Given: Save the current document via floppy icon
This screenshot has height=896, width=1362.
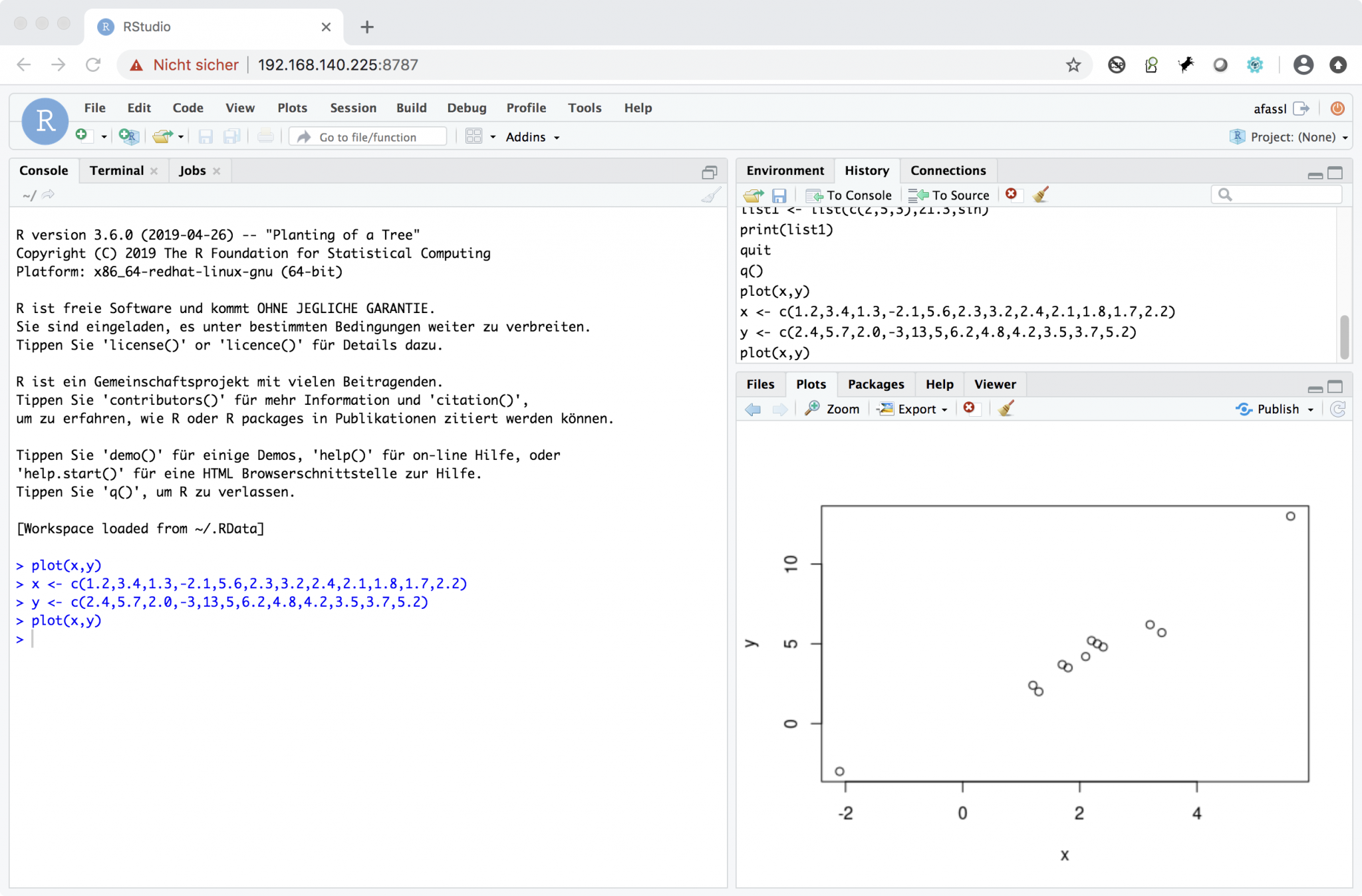Looking at the screenshot, I should [x=205, y=136].
